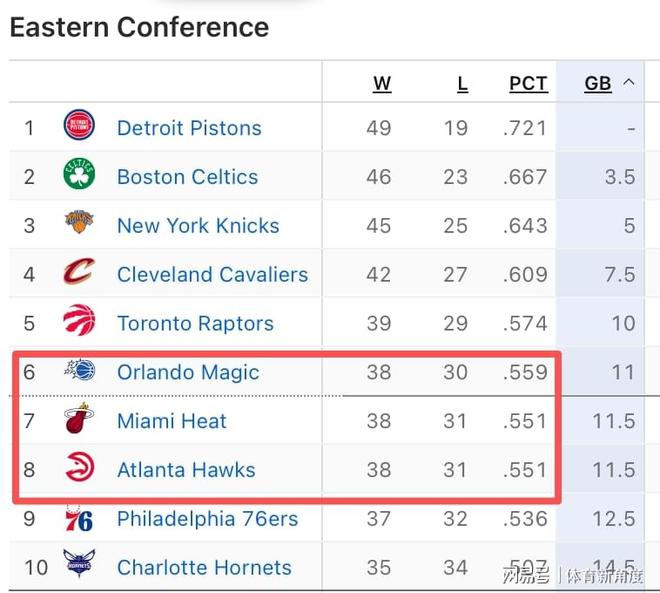Click the Detroit Pistons team logo

click(x=79, y=127)
